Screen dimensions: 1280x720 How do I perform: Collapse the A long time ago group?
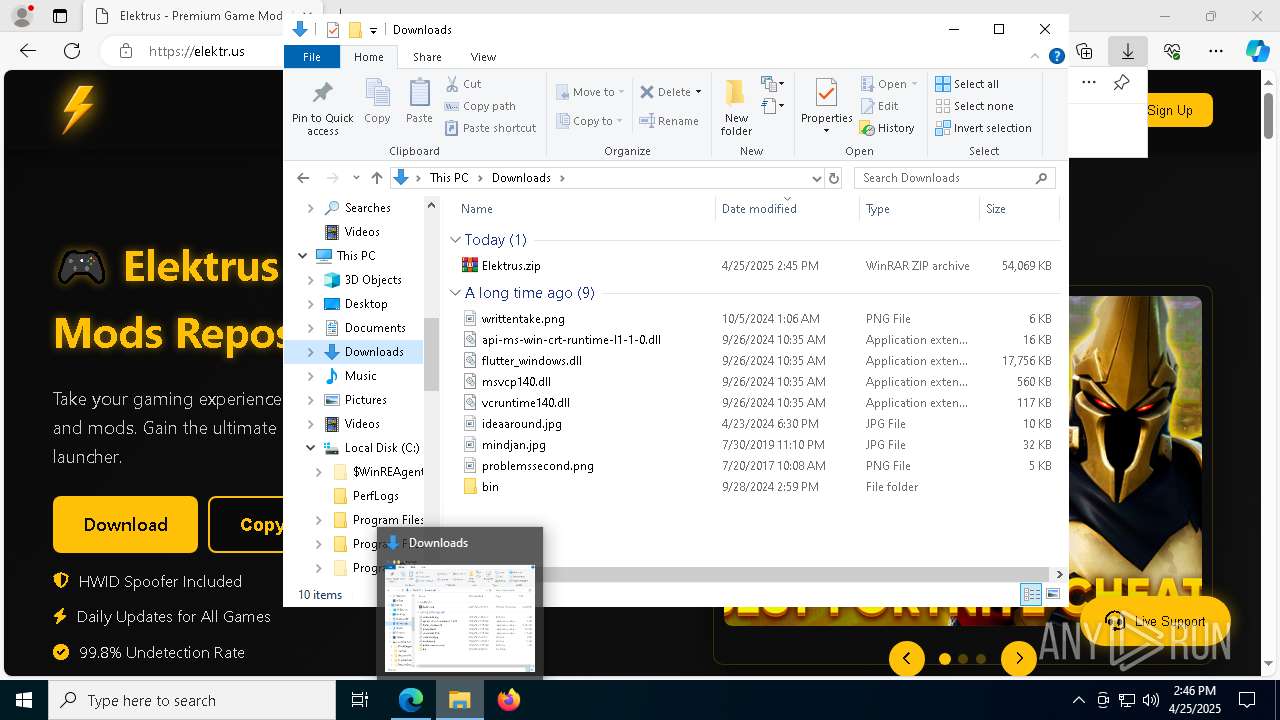455,293
